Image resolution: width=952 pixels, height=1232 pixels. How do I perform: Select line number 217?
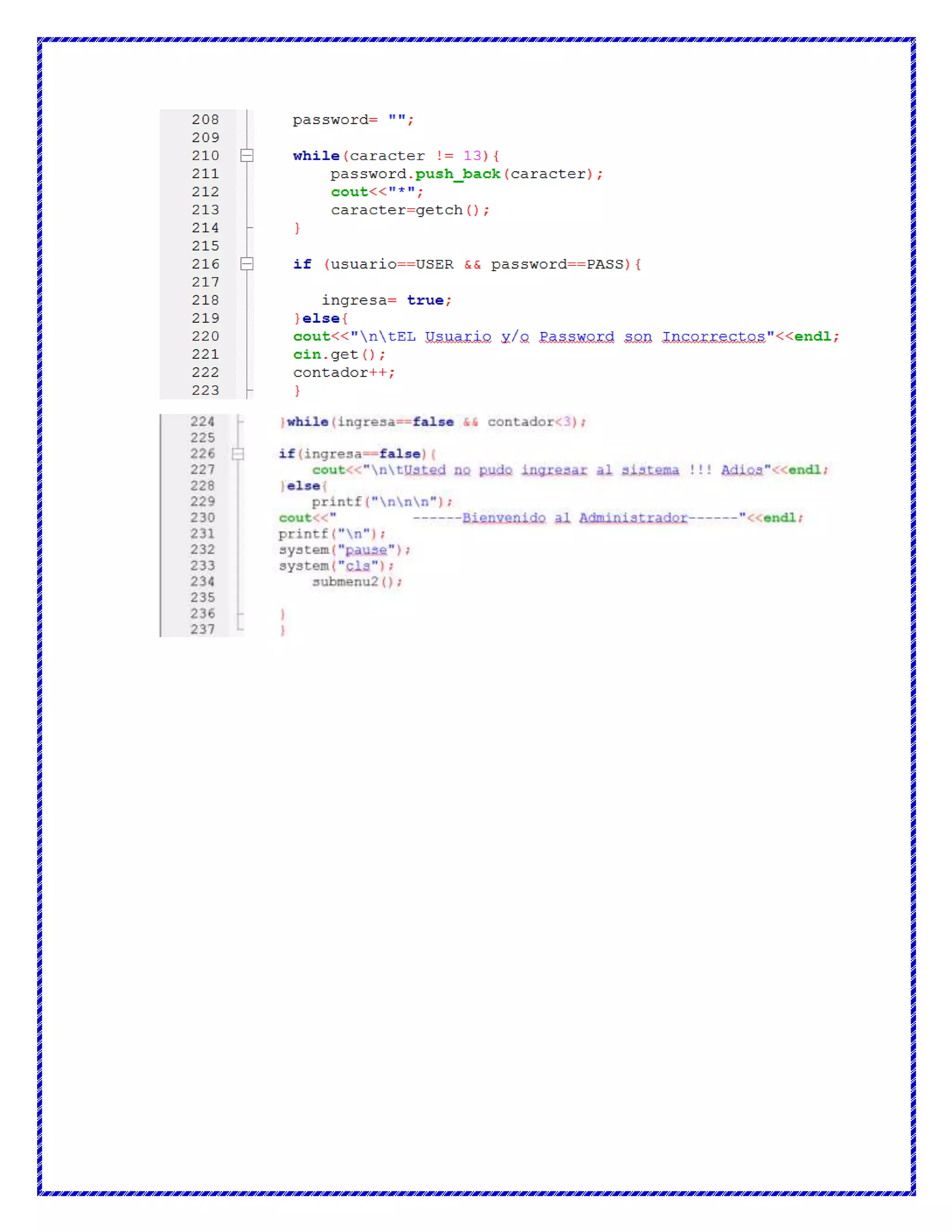[205, 282]
